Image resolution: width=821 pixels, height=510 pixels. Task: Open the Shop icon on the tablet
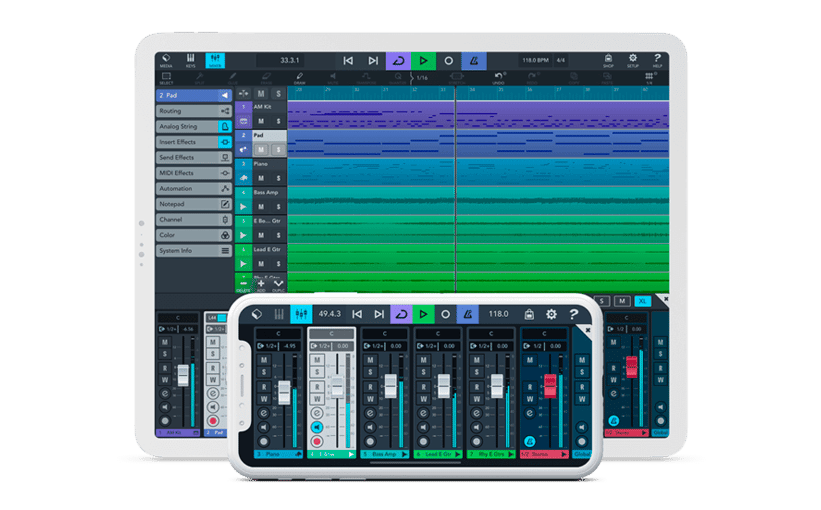(x=608, y=61)
